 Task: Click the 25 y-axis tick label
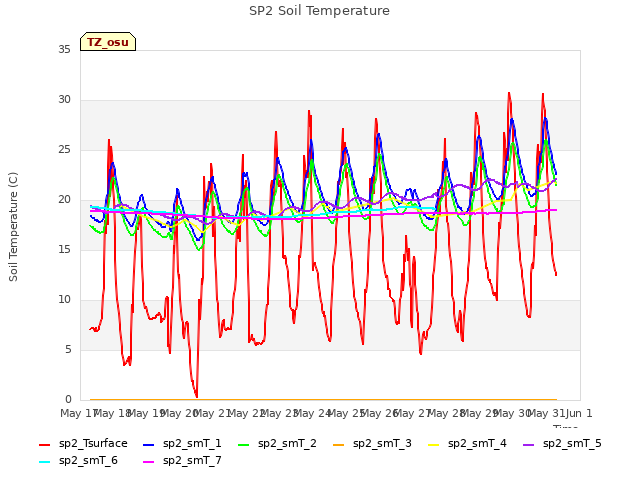coord(64,149)
